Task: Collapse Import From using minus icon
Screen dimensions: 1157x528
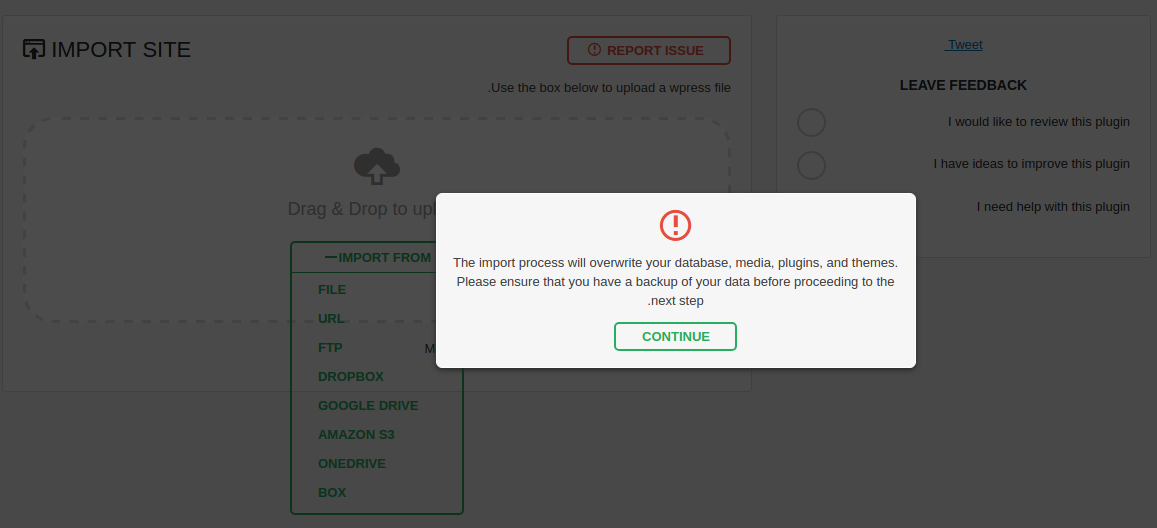Action: coord(331,257)
